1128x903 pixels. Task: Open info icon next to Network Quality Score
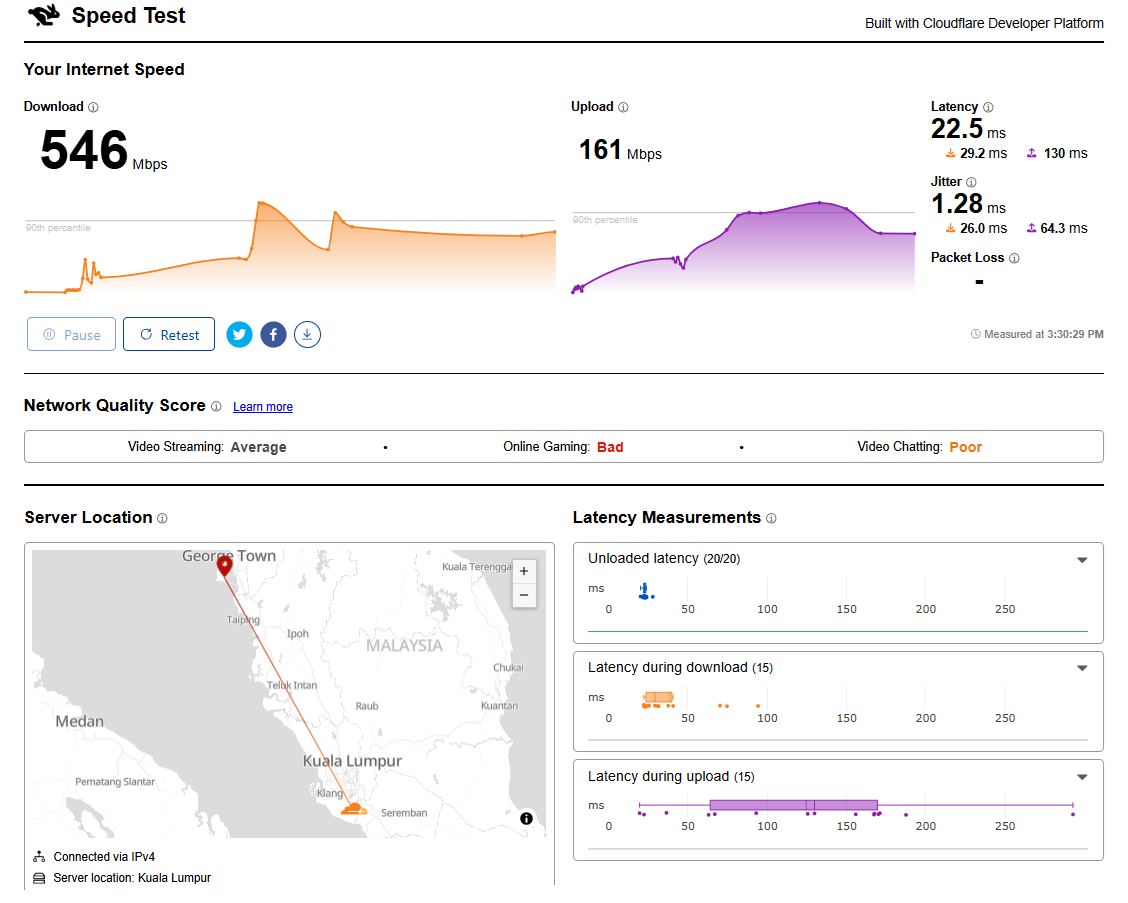pos(216,407)
